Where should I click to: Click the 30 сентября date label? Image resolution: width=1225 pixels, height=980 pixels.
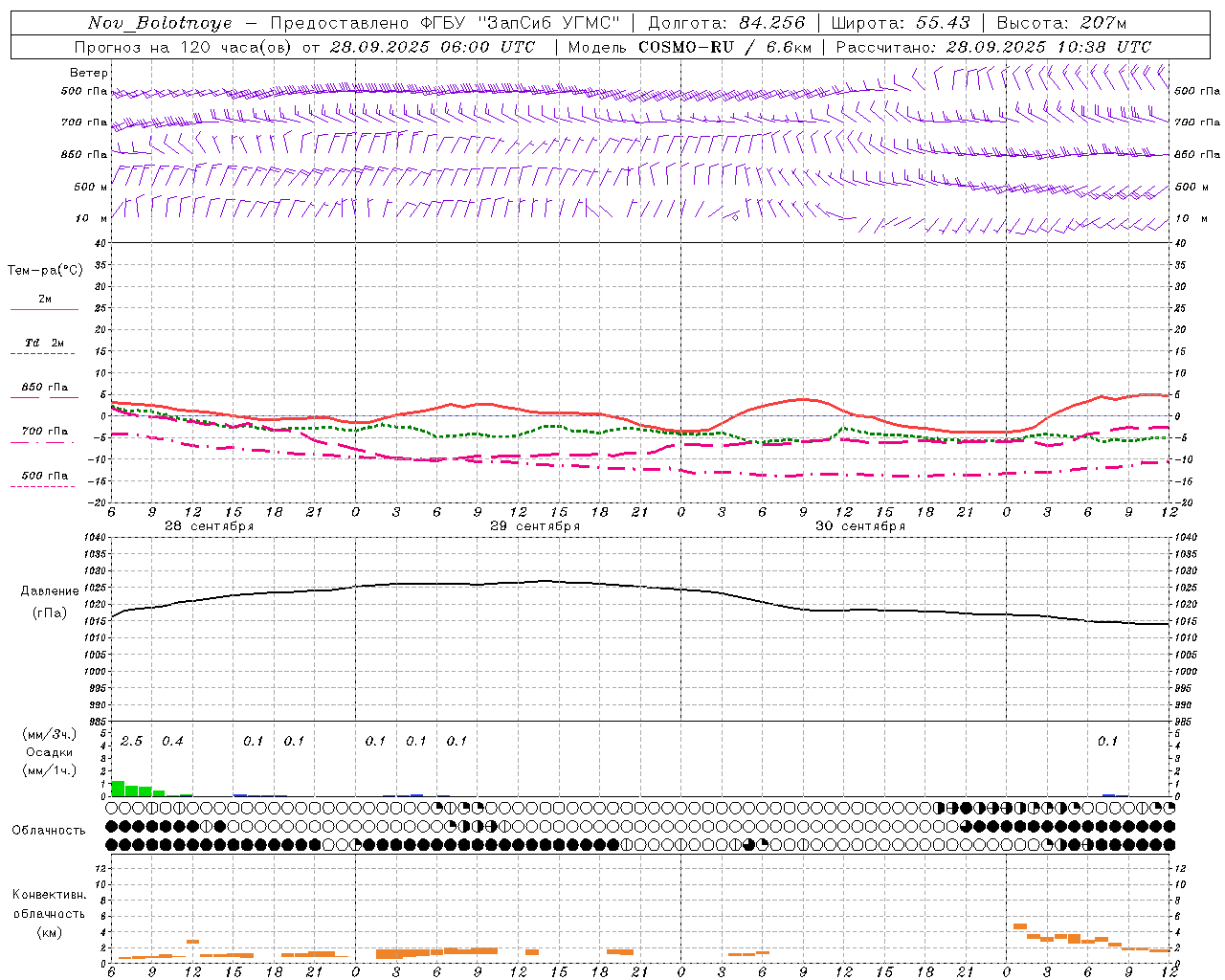pos(860,526)
